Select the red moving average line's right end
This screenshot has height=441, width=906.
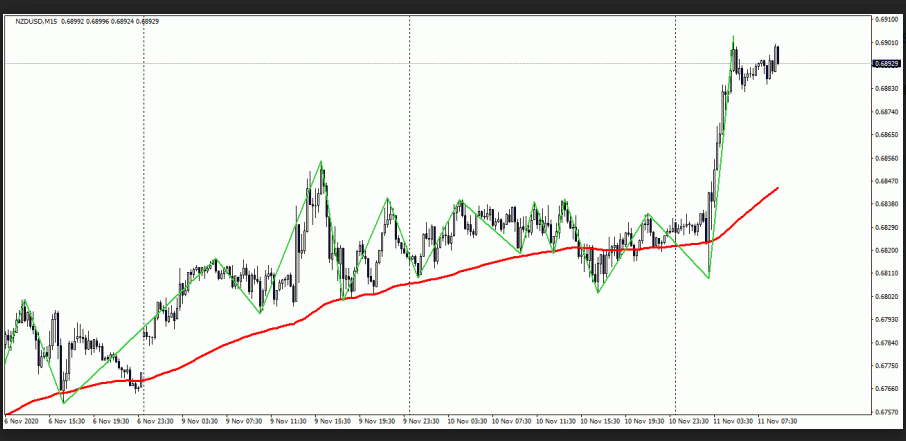click(x=778, y=187)
